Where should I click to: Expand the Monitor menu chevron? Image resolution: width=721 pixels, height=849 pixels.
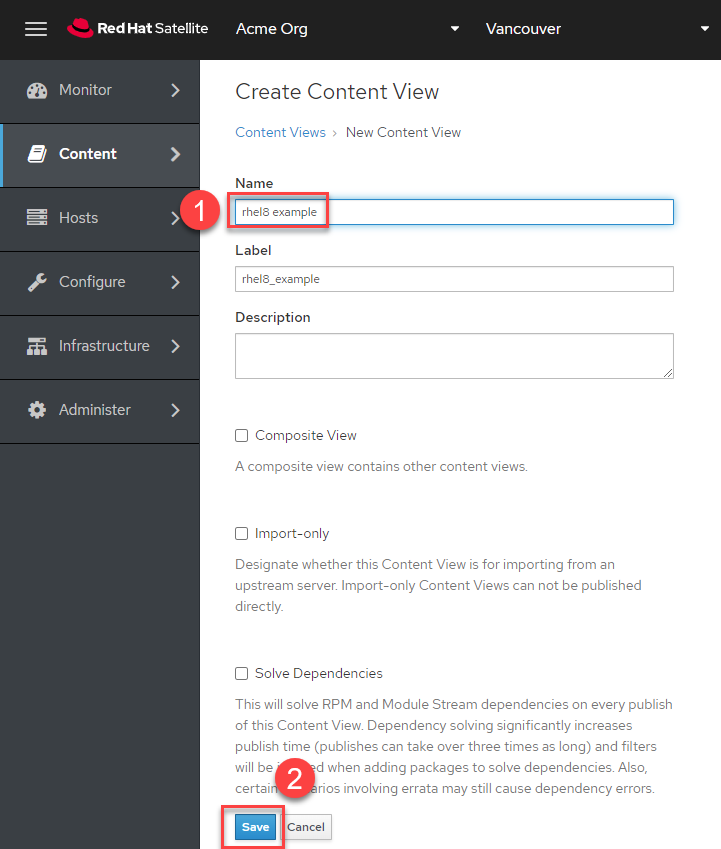(176, 91)
